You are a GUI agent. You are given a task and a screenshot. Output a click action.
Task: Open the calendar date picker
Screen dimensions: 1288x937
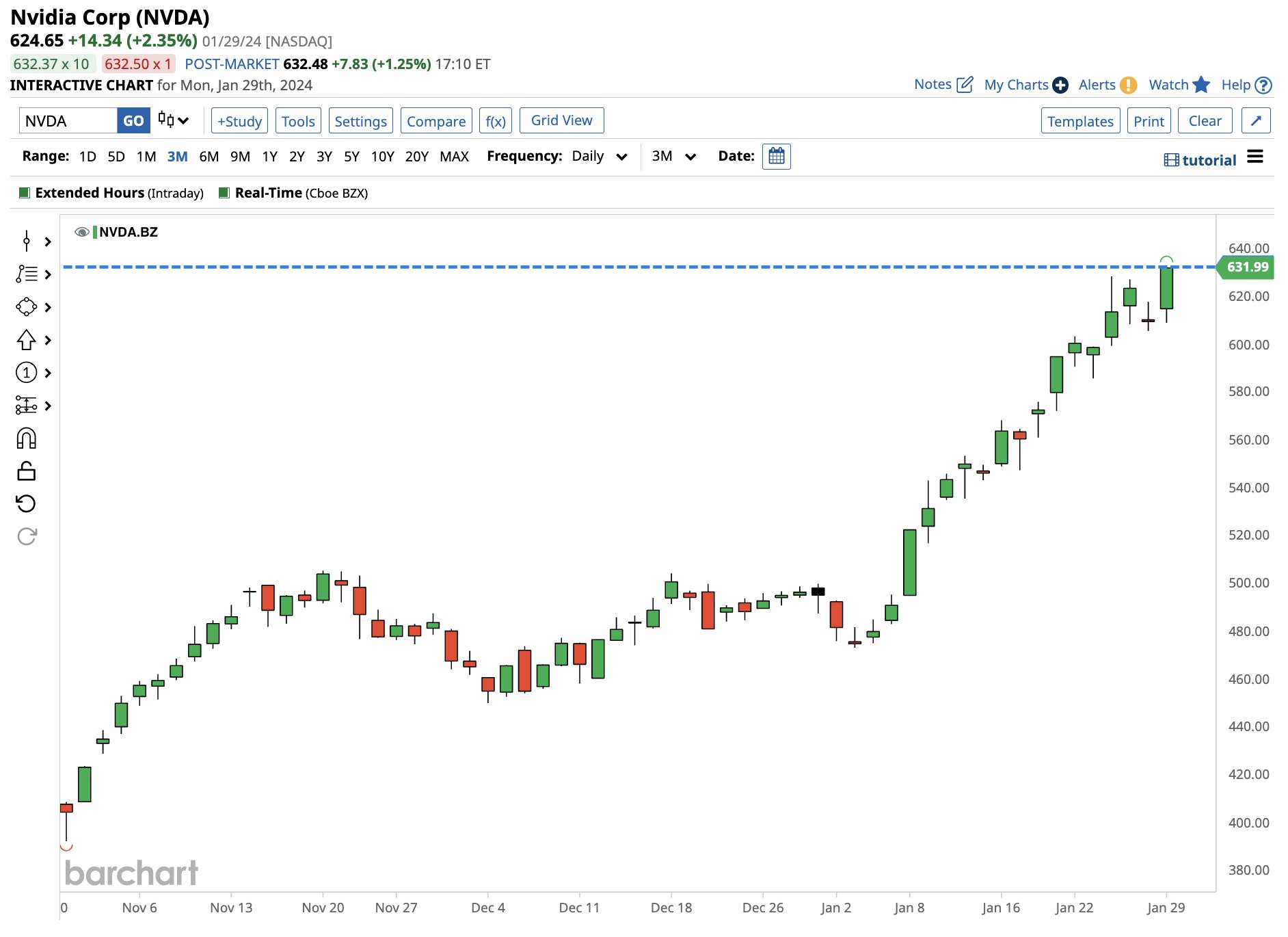(x=777, y=157)
